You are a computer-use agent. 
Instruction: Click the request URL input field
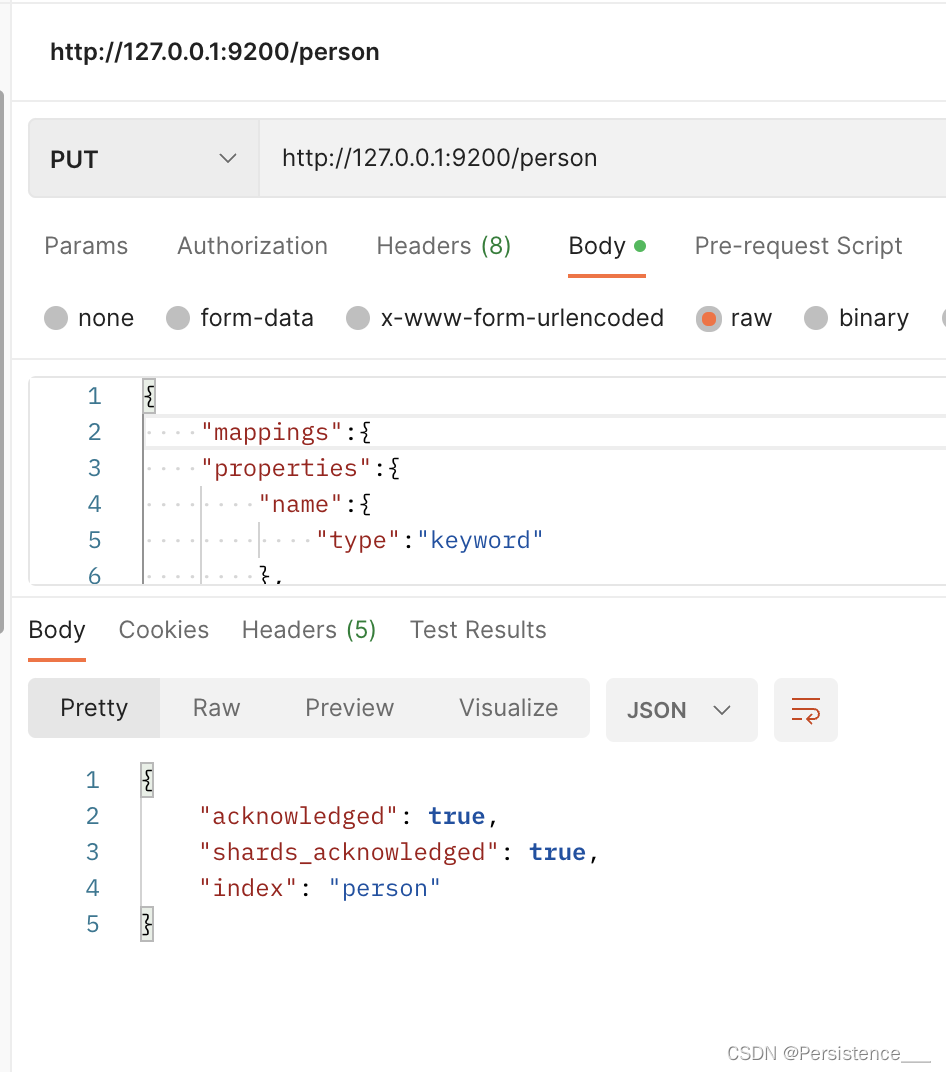click(x=600, y=158)
